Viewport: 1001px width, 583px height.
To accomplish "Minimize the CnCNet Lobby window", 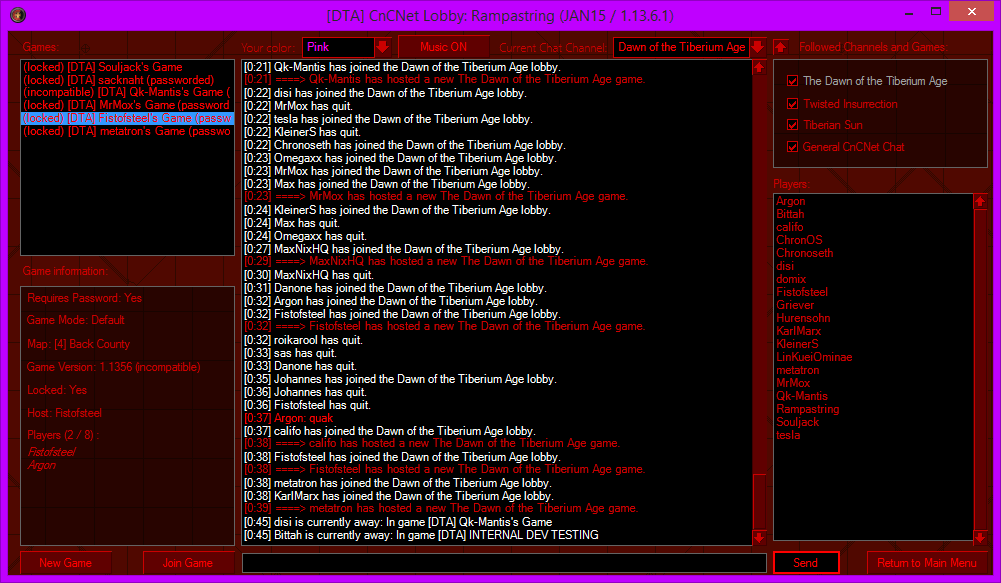I will [x=908, y=12].
